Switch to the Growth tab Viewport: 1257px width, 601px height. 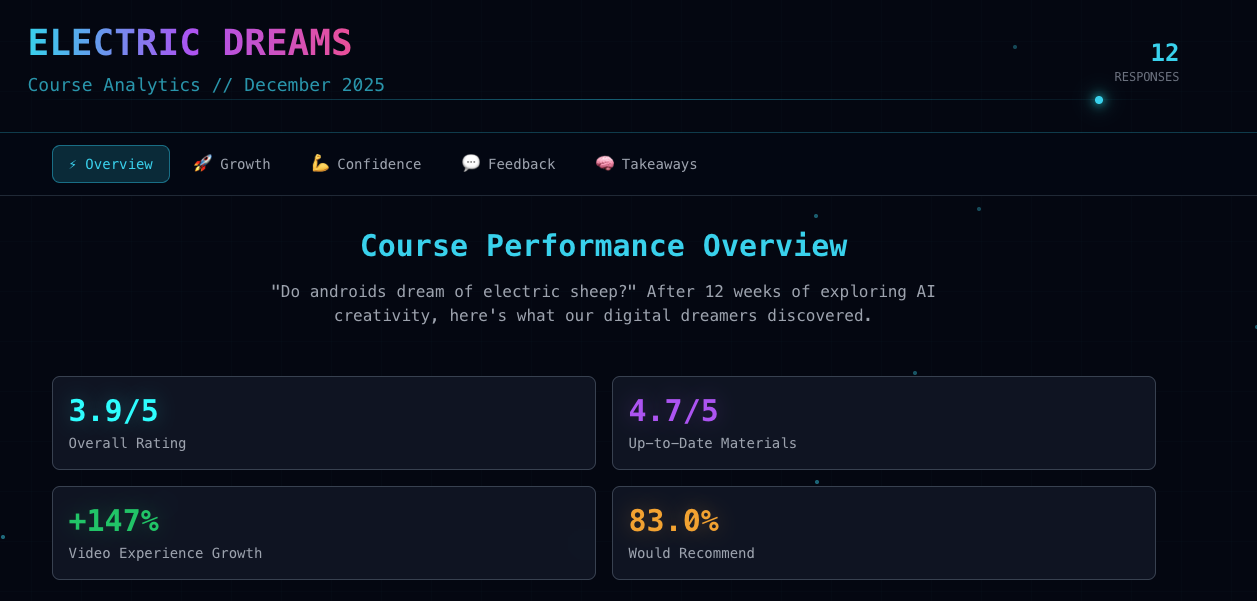point(231,163)
